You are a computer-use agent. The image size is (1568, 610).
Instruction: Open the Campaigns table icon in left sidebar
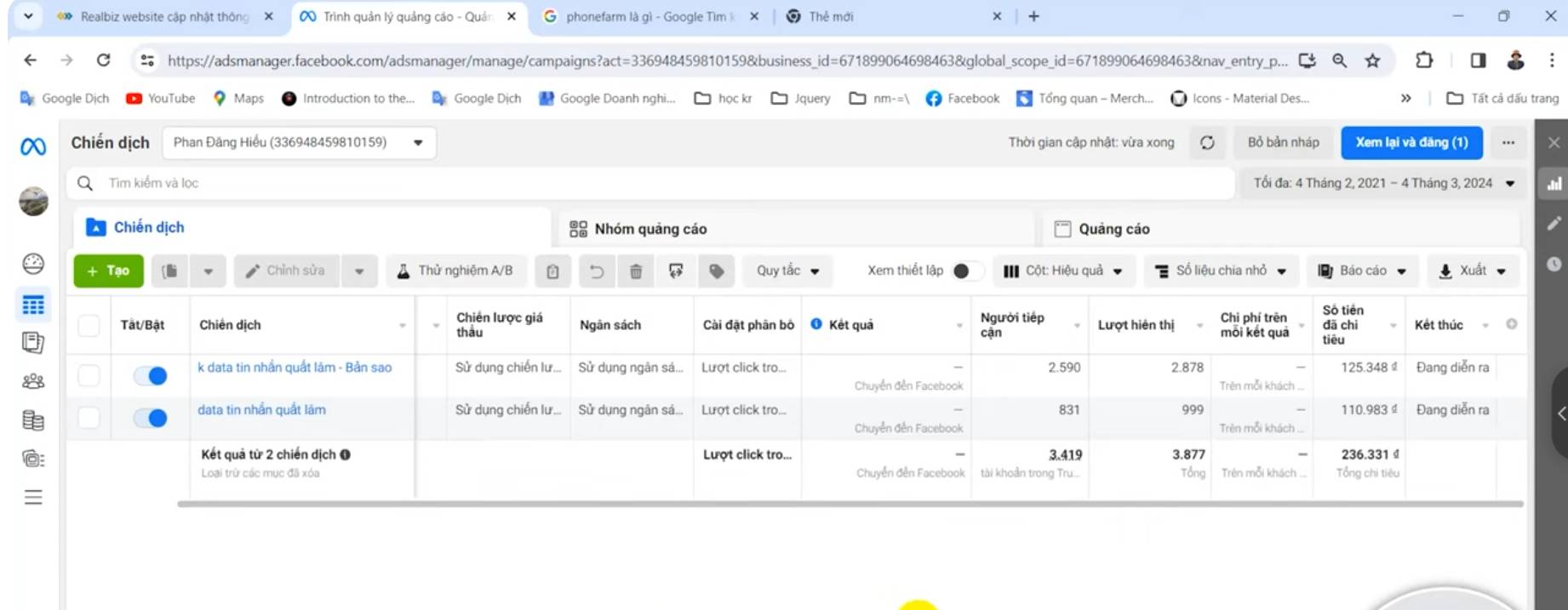pos(33,305)
